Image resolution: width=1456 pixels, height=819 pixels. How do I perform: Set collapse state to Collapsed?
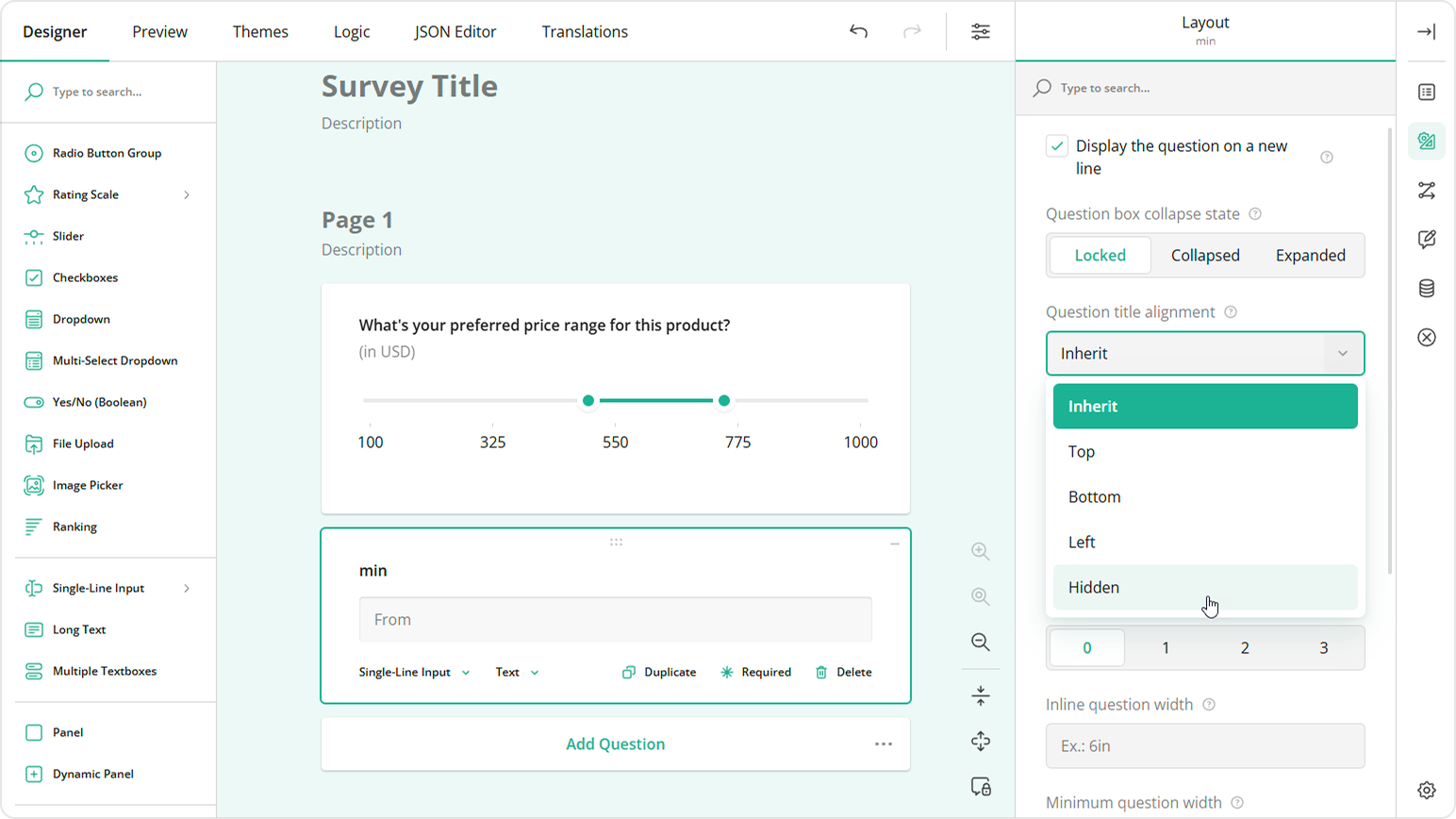tap(1204, 256)
